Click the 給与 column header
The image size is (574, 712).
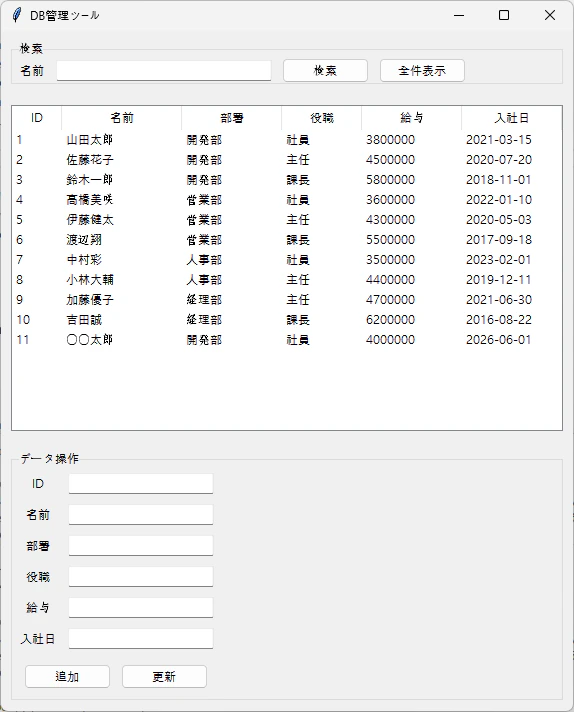[x=411, y=118]
